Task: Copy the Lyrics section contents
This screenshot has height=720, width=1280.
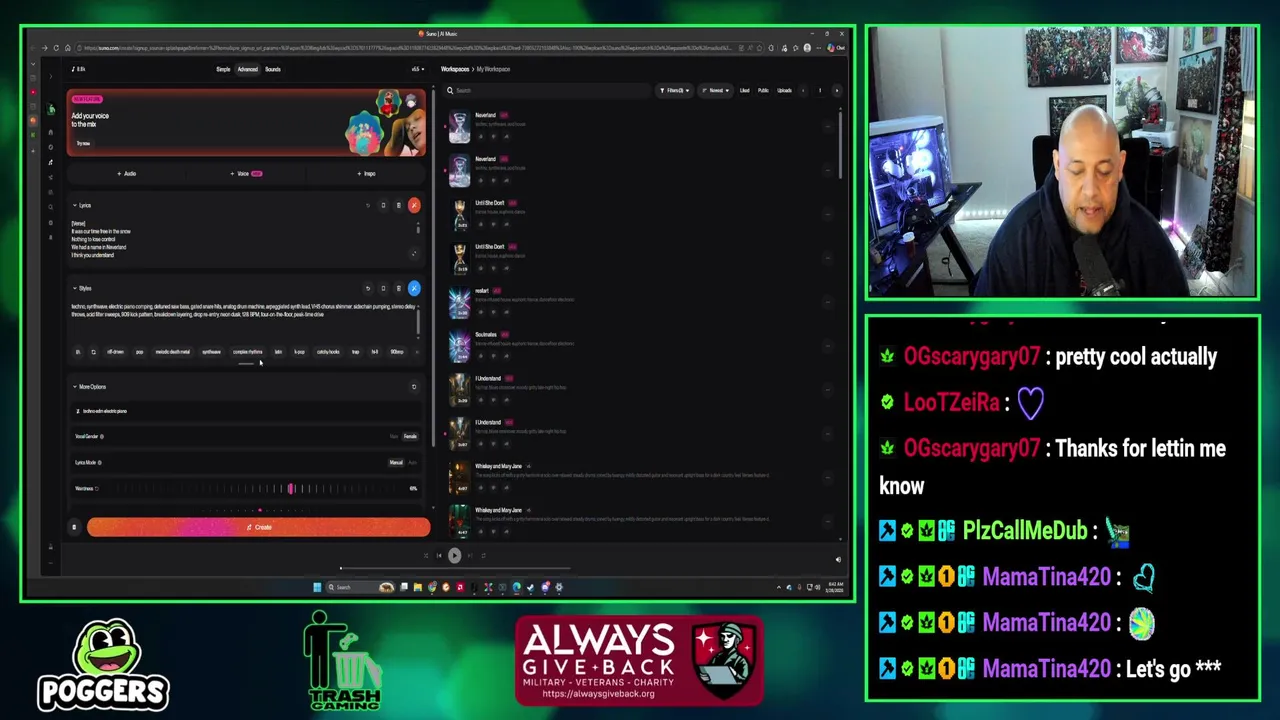Action: click(x=383, y=206)
